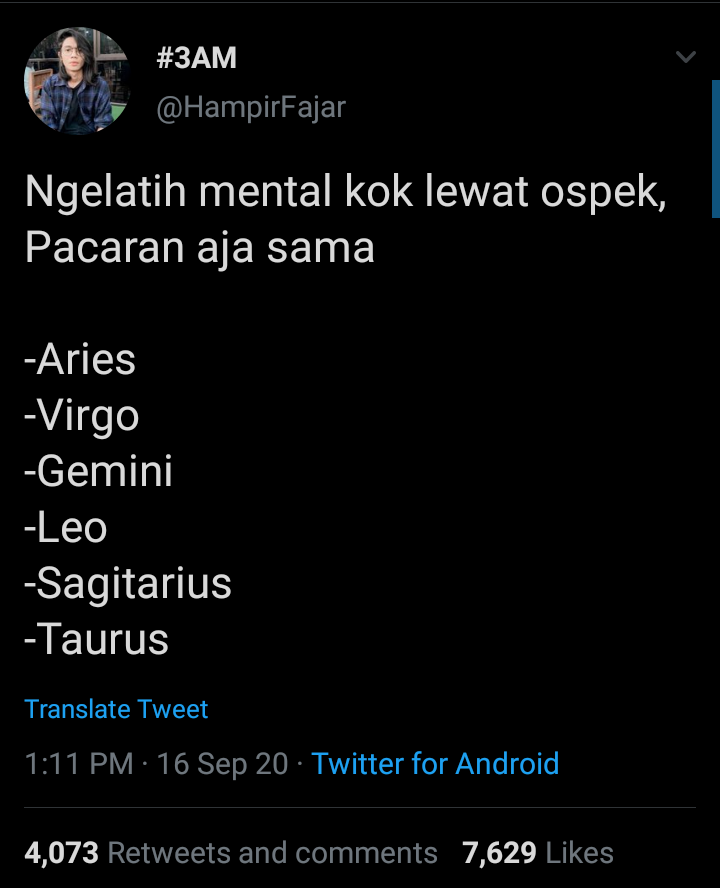The height and width of the screenshot is (888, 720).
Task: Tap the -Leo line in the tweet
Action: [x=66, y=527]
